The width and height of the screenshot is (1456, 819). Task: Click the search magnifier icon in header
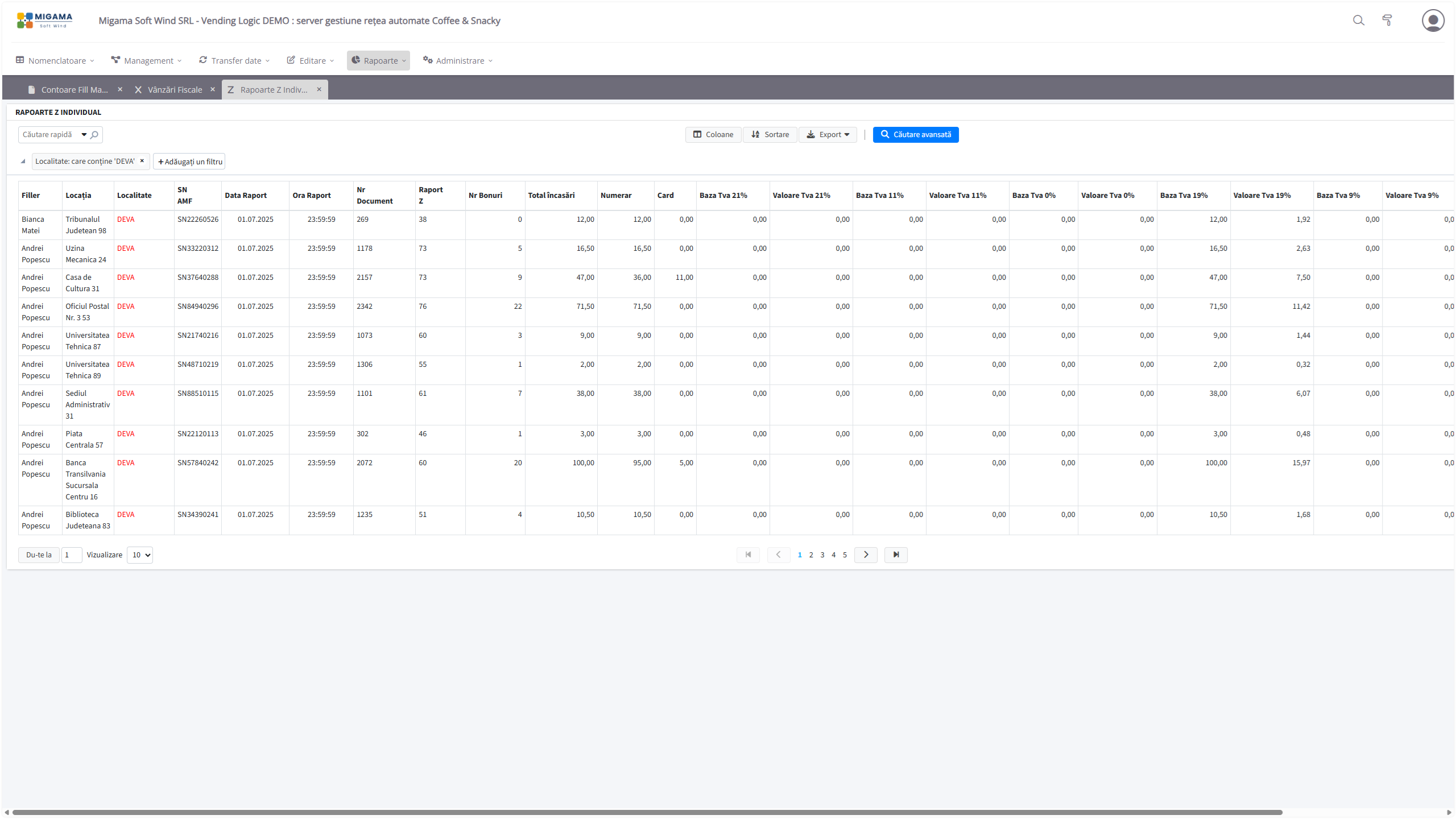(1359, 20)
